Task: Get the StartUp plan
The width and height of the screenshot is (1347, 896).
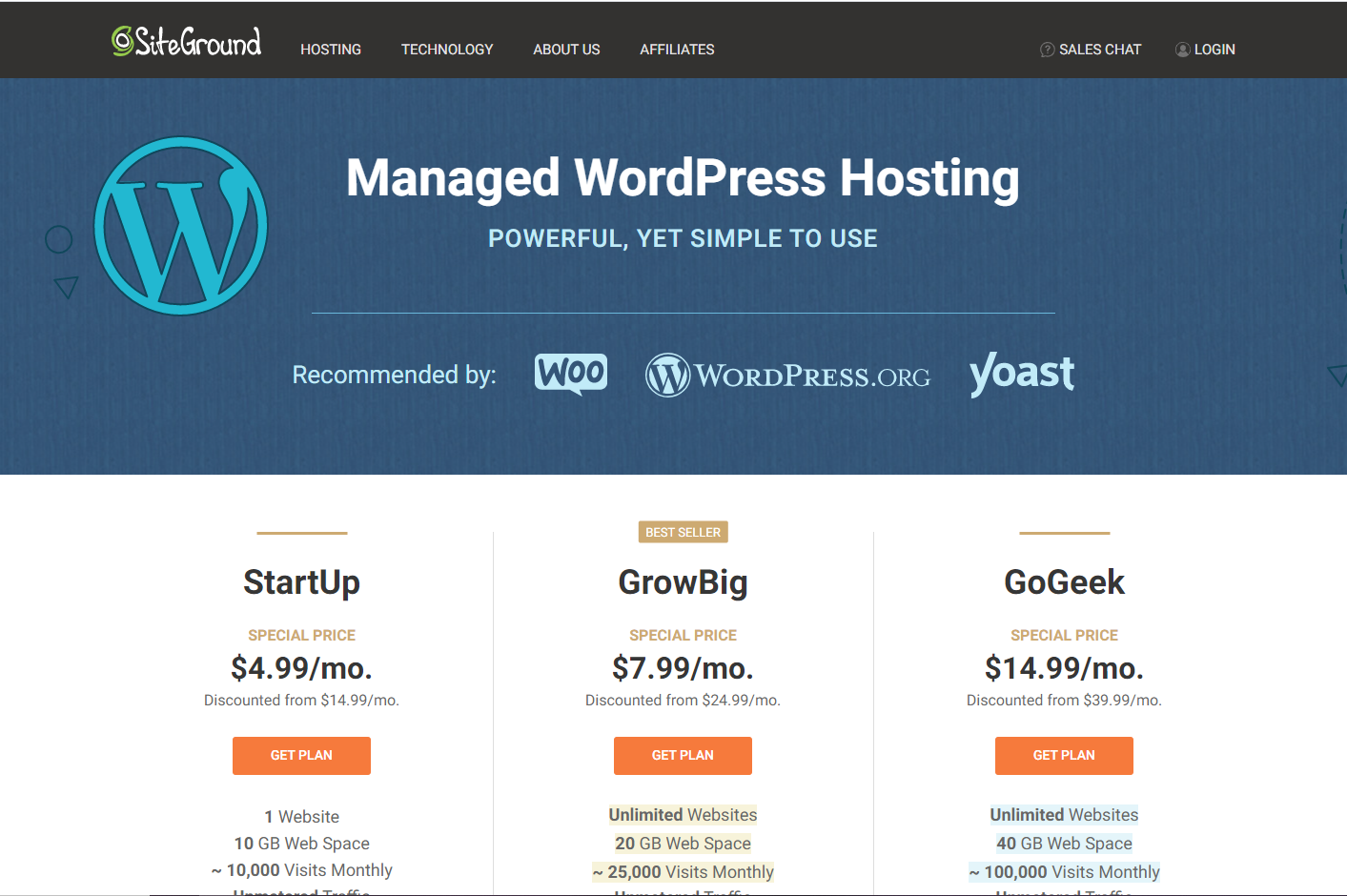Action: (x=301, y=755)
